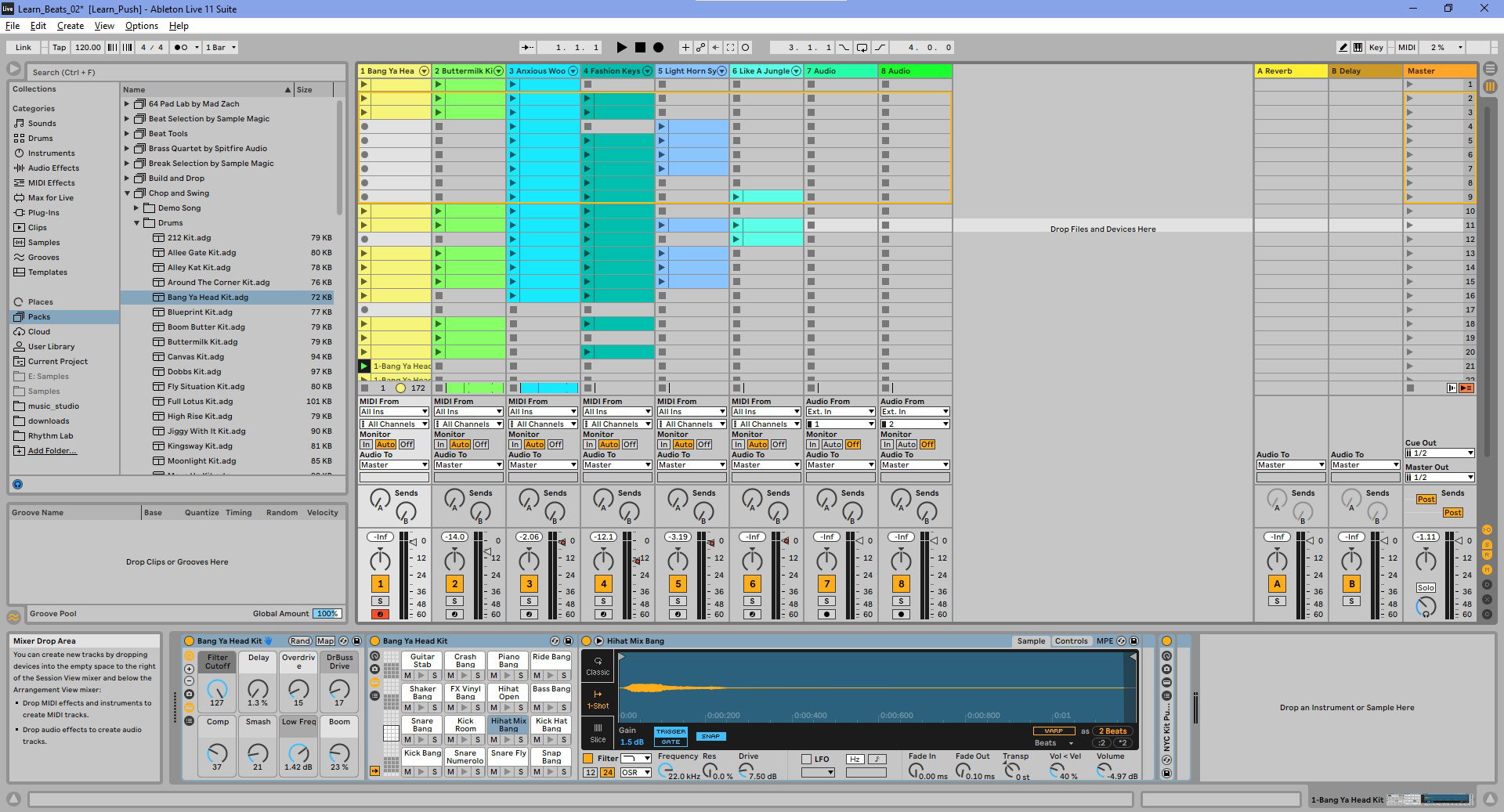Select Slice mode in Simpler
1504x812 pixels.
click(x=598, y=733)
